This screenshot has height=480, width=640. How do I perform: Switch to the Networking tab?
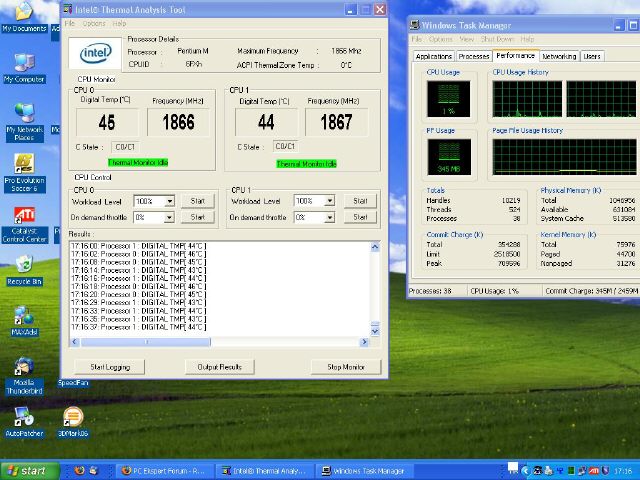(x=559, y=56)
